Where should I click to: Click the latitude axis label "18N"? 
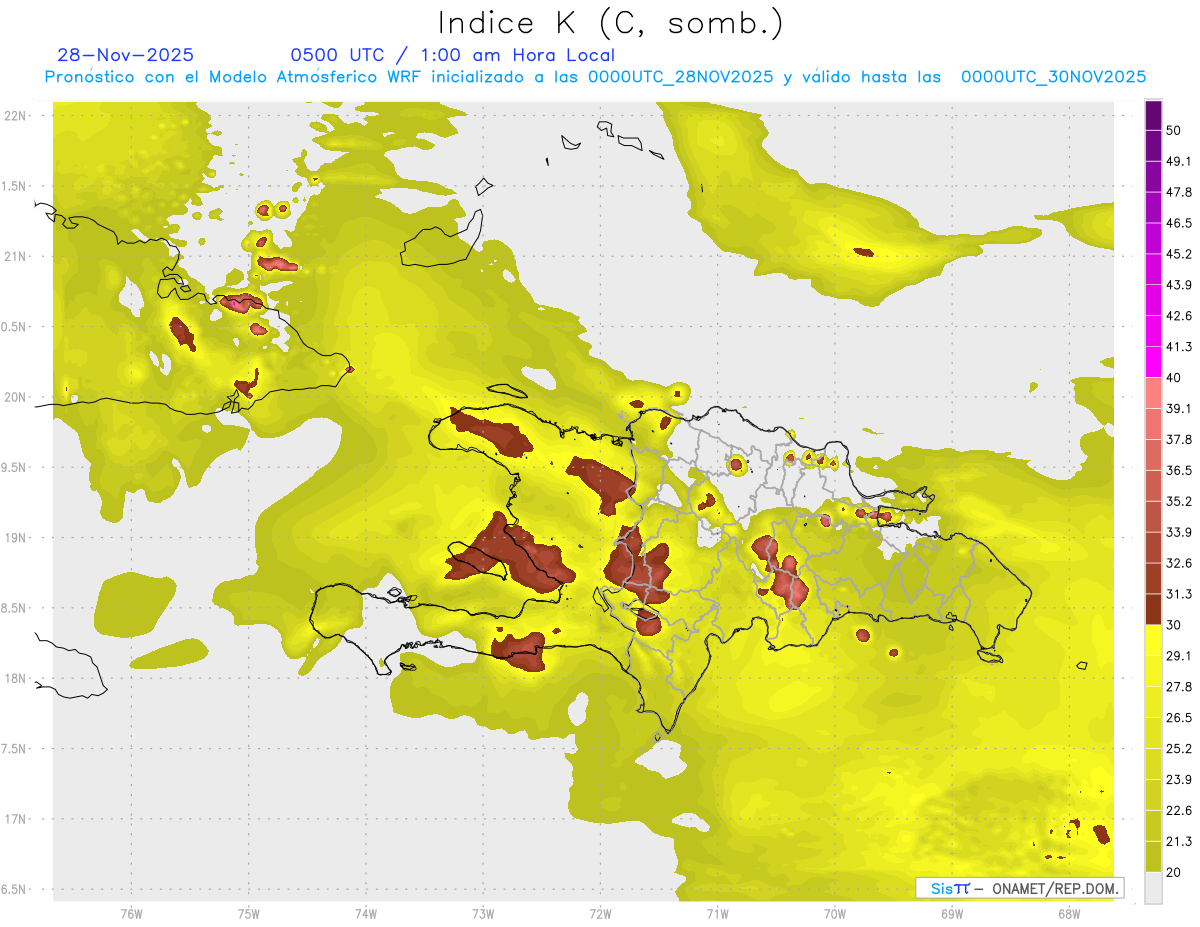pos(15,679)
